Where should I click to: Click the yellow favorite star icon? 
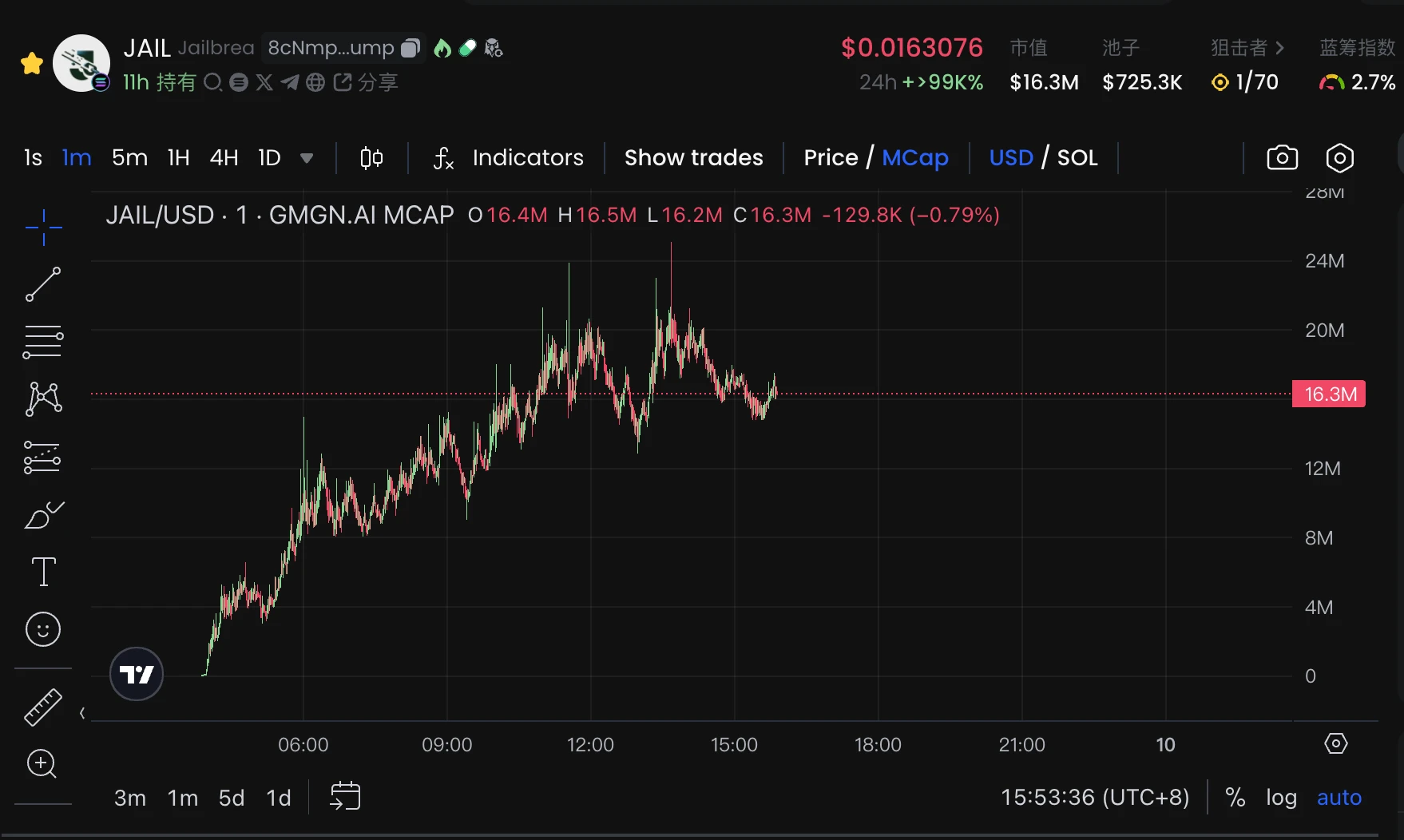(32, 64)
